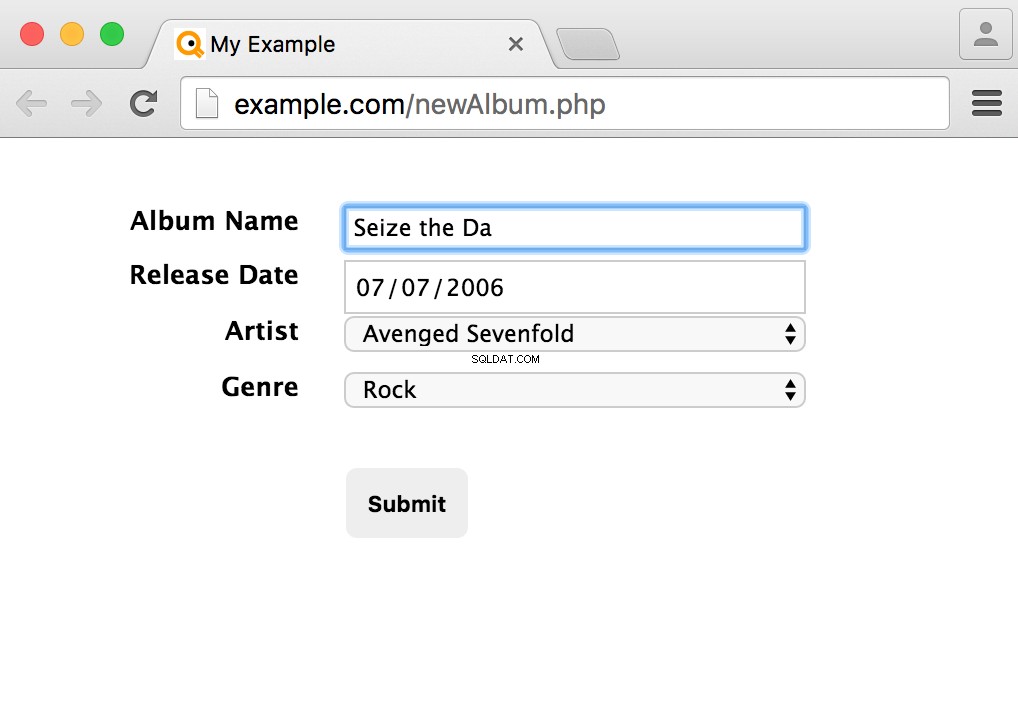Click the address bar URL
1018x720 pixels.
click(419, 105)
